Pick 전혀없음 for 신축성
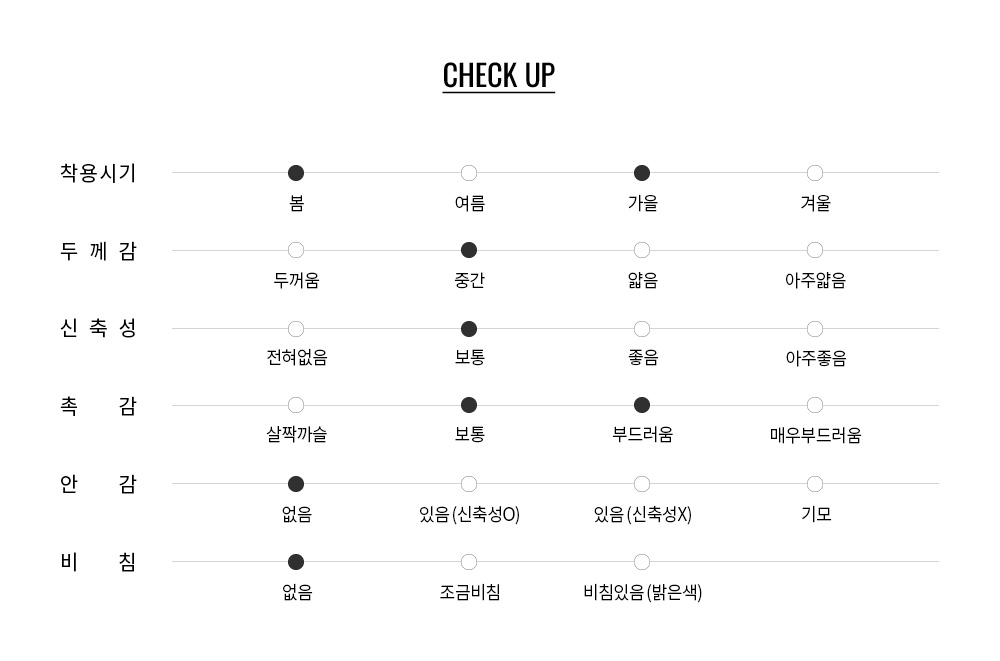1000x661 pixels. 296,329
